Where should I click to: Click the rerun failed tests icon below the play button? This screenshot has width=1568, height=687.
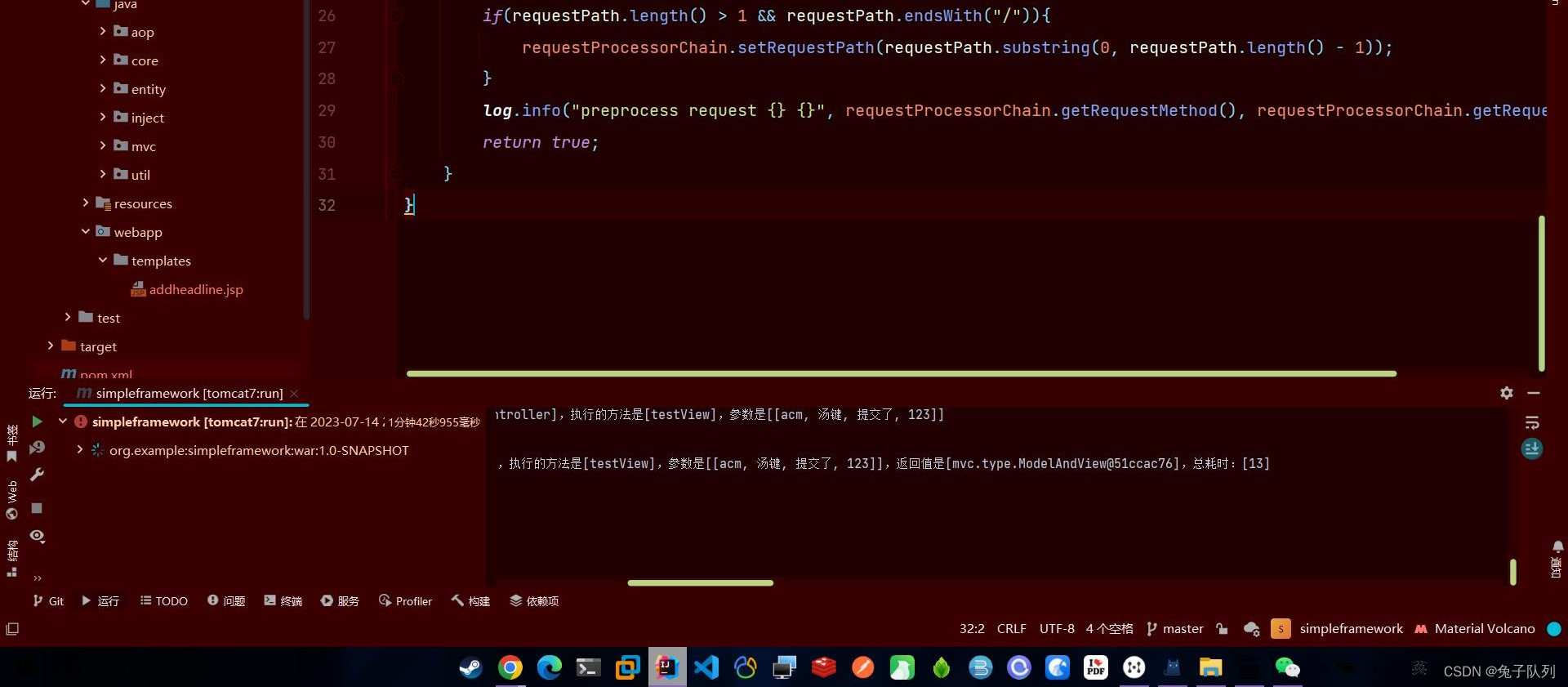pos(37,448)
